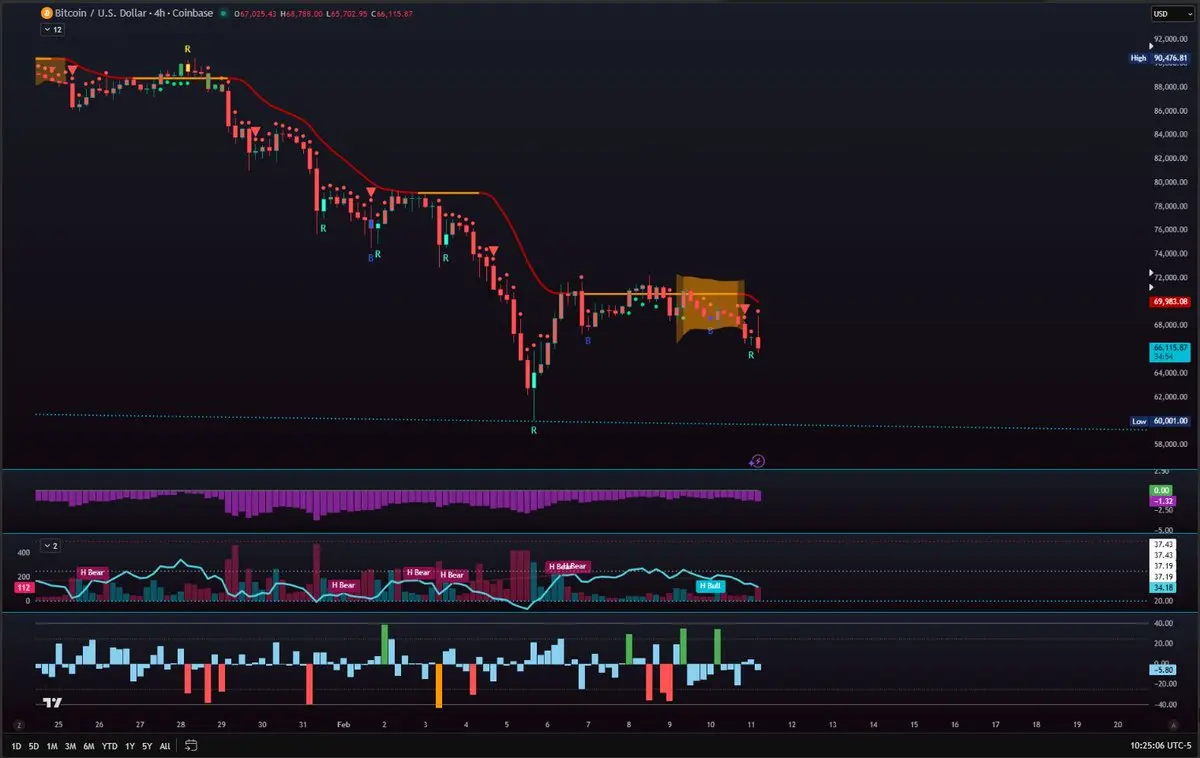Screen dimensions: 1200x758
Task: Click the Low 60,001.00 price label
Action: 1161,422
